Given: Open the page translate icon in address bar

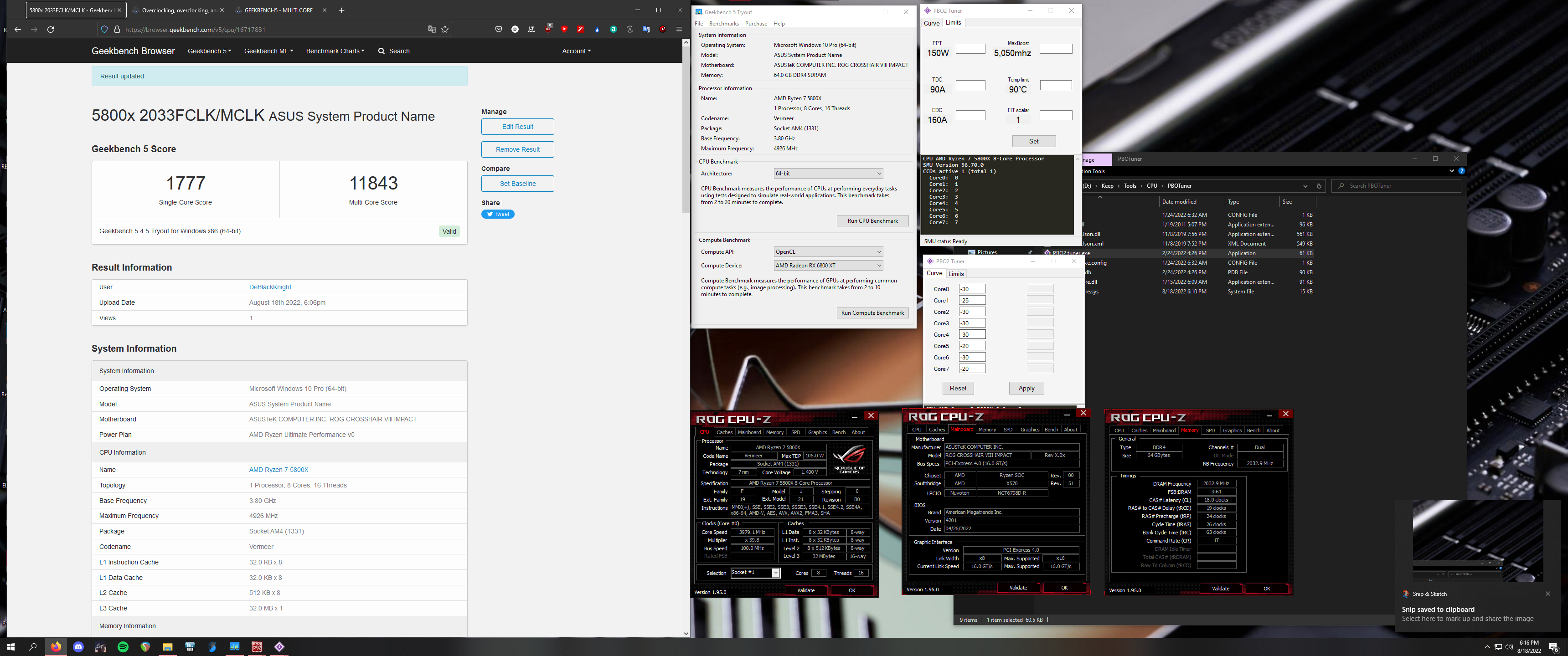Looking at the screenshot, I should (x=432, y=29).
